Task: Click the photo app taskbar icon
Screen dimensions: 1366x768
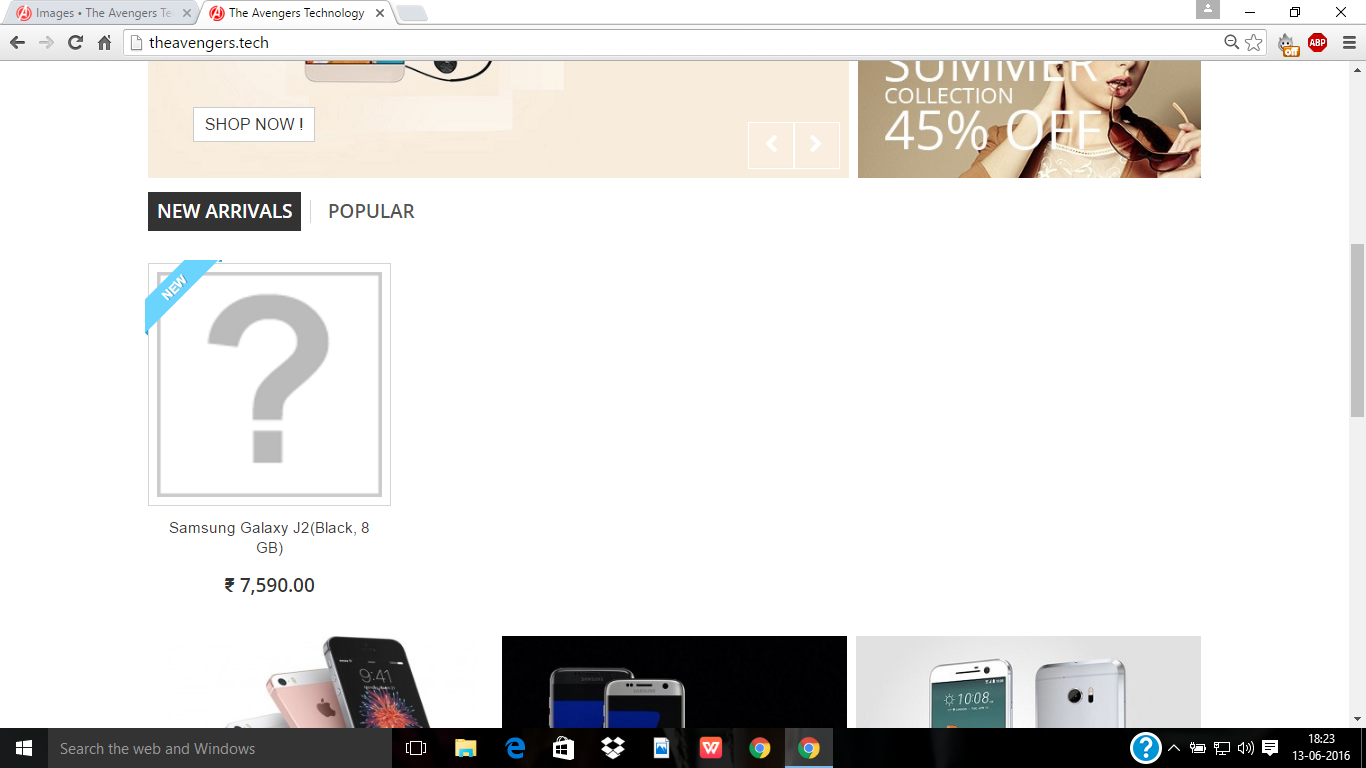Action: tap(662, 748)
